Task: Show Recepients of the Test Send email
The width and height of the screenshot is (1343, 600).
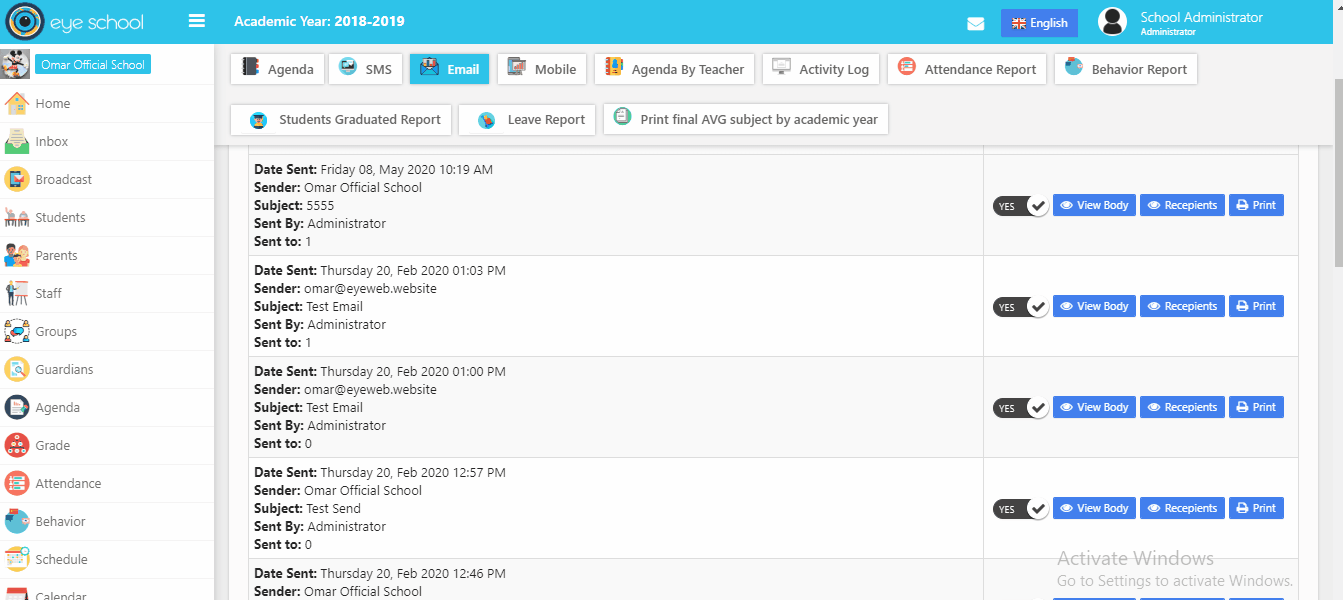Action: coord(1182,508)
